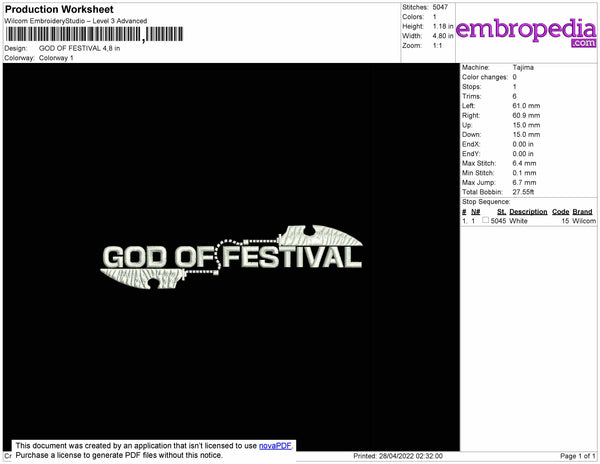Screen dimensions: 600x464
Task: Click Total Bobbin value 27.55ft
Action: pyautogui.click(x=523, y=192)
